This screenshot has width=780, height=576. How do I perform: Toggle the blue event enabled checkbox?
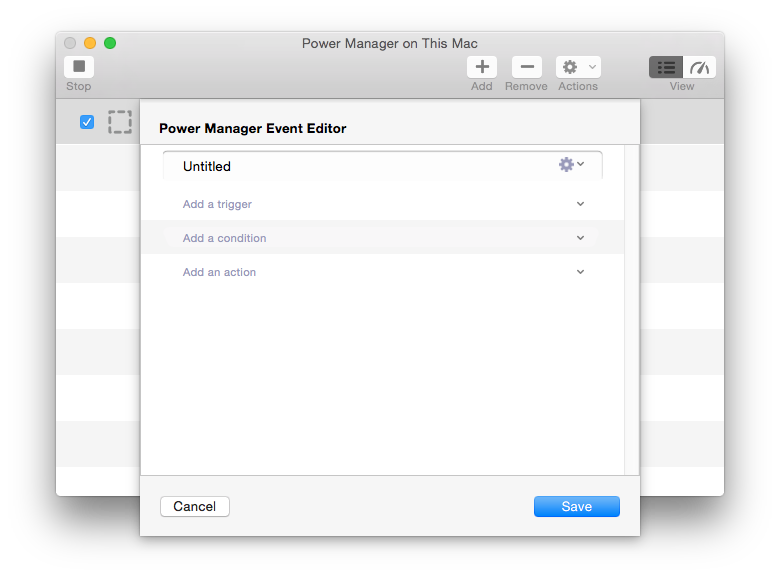tap(87, 122)
